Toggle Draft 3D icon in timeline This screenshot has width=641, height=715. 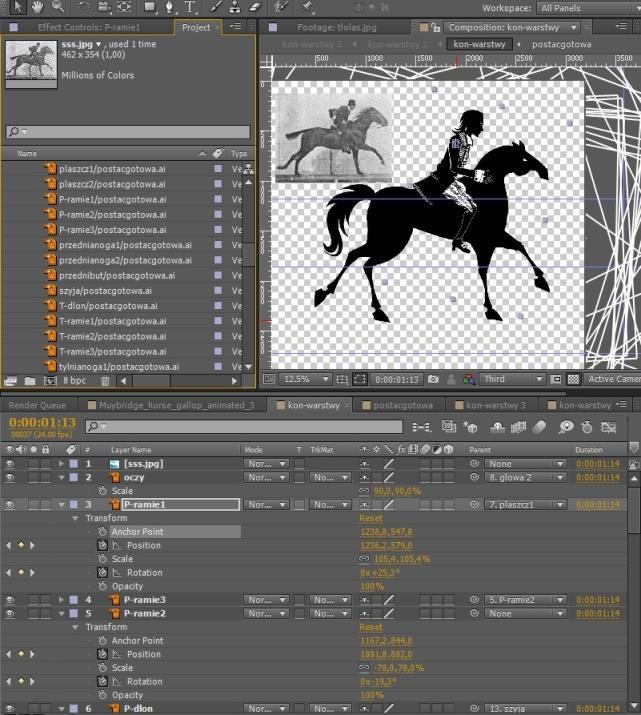pos(470,427)
